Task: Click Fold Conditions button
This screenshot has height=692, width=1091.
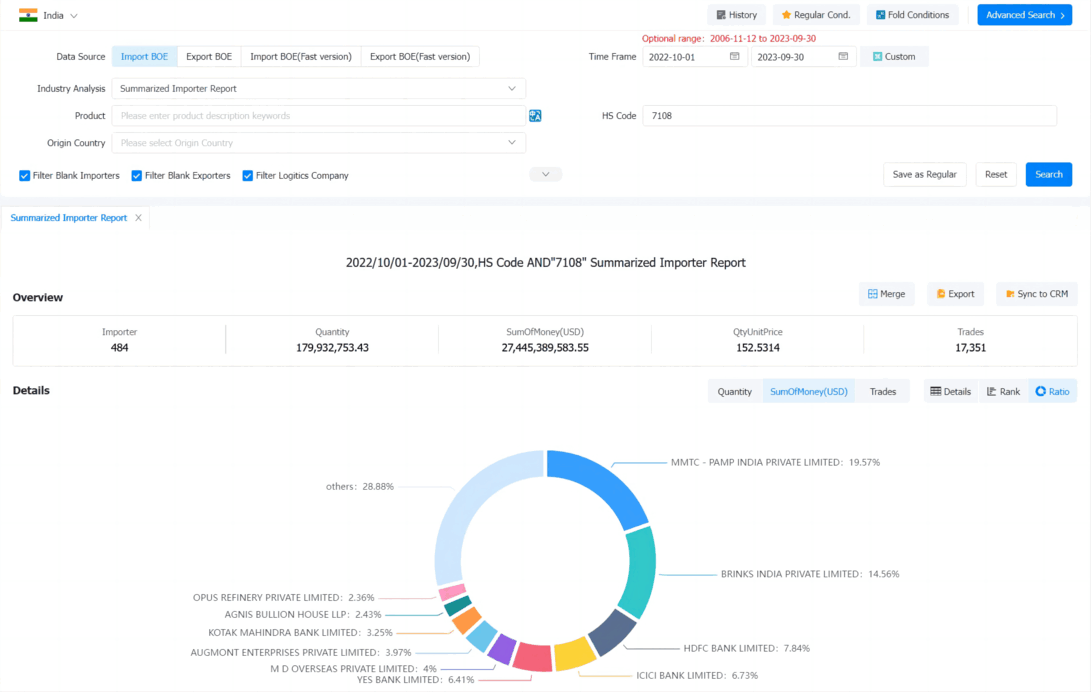Action: click(912, 15)
